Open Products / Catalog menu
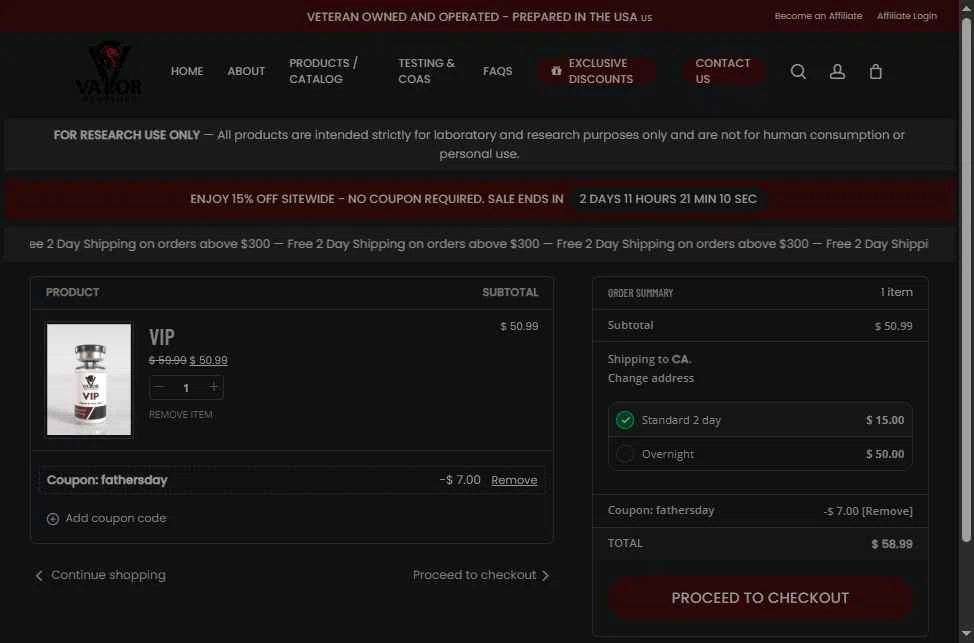974x643 pixels. [x=324, y=71]
